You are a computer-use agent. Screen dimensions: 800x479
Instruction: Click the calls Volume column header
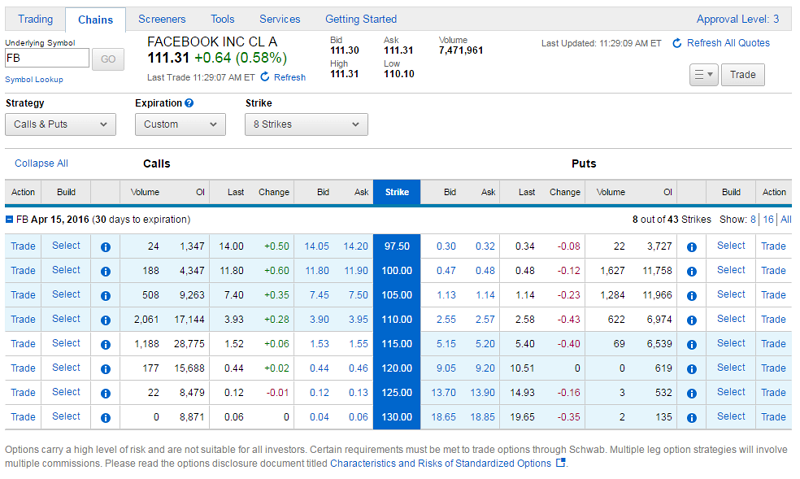[x=145, y=192]
